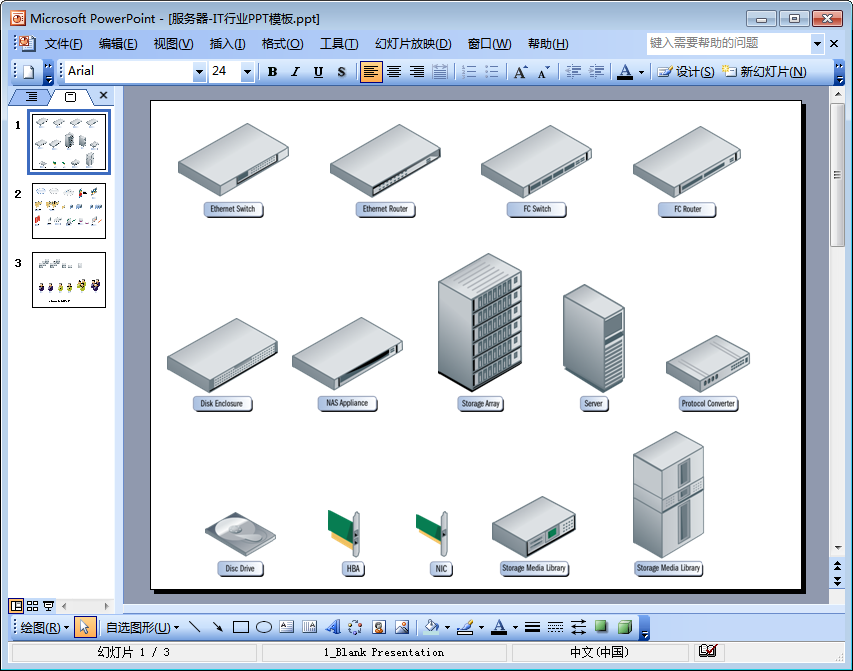Toggle underline formatting

pos(318,71)
